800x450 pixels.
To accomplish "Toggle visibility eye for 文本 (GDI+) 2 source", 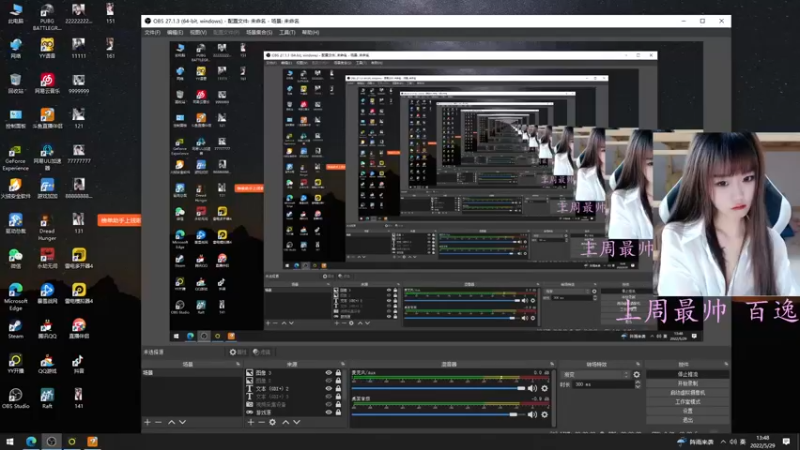I will [329, 388].
